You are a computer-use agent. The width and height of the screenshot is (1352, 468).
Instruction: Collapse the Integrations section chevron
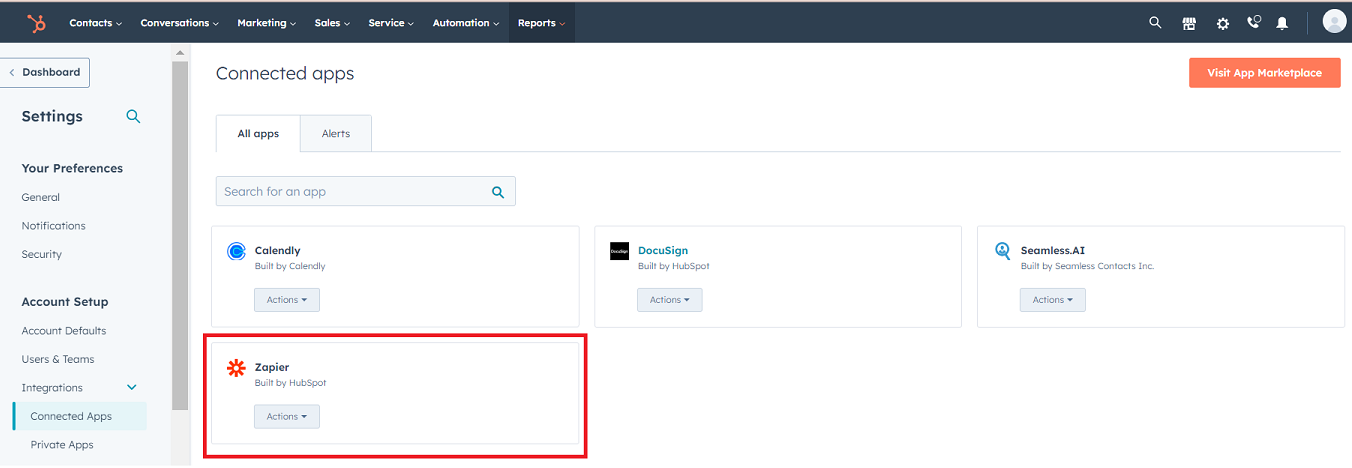(x=131, y=388)
